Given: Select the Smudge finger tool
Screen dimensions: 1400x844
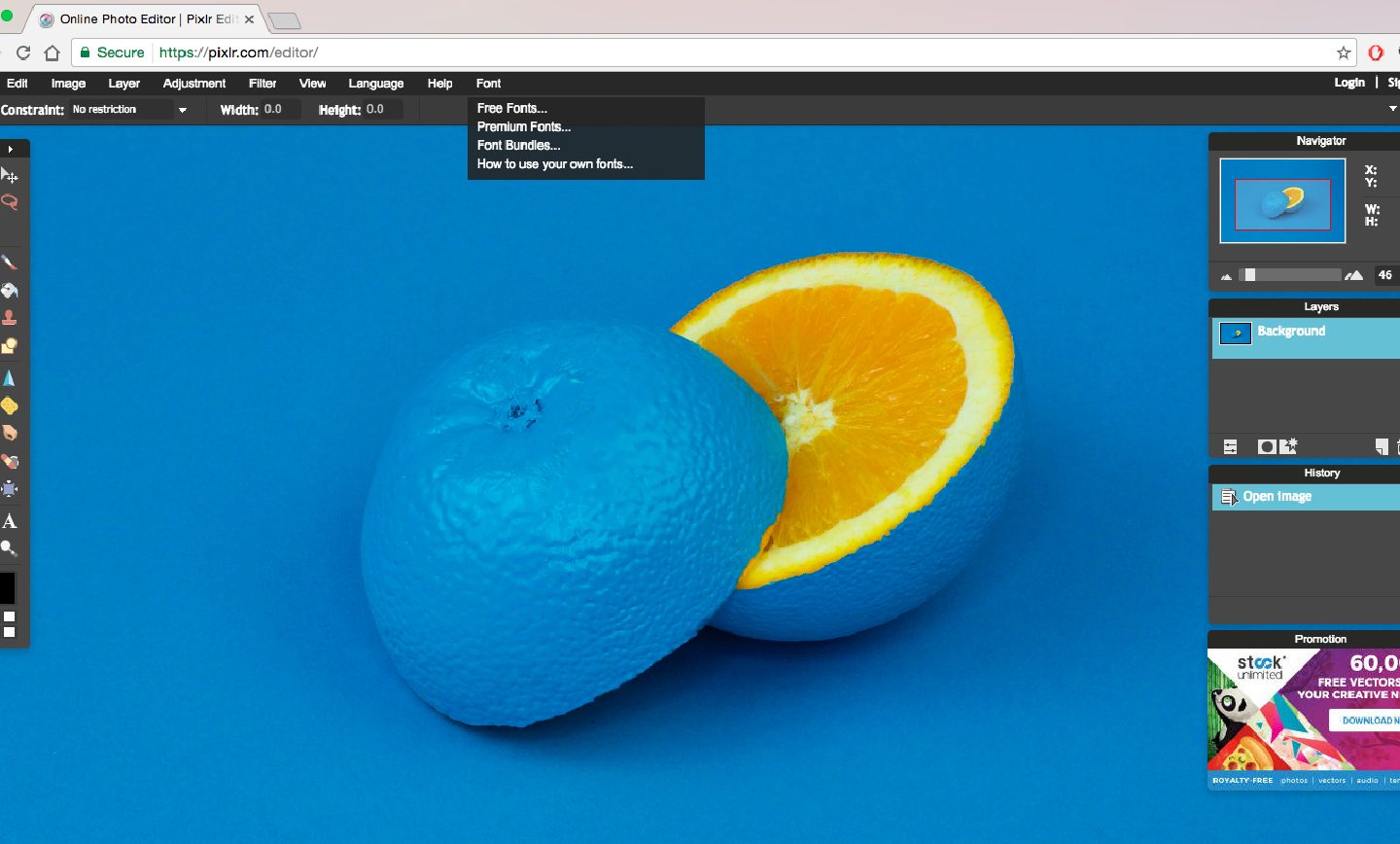Looking at the screenshot, I should click(x=10, y=433).
